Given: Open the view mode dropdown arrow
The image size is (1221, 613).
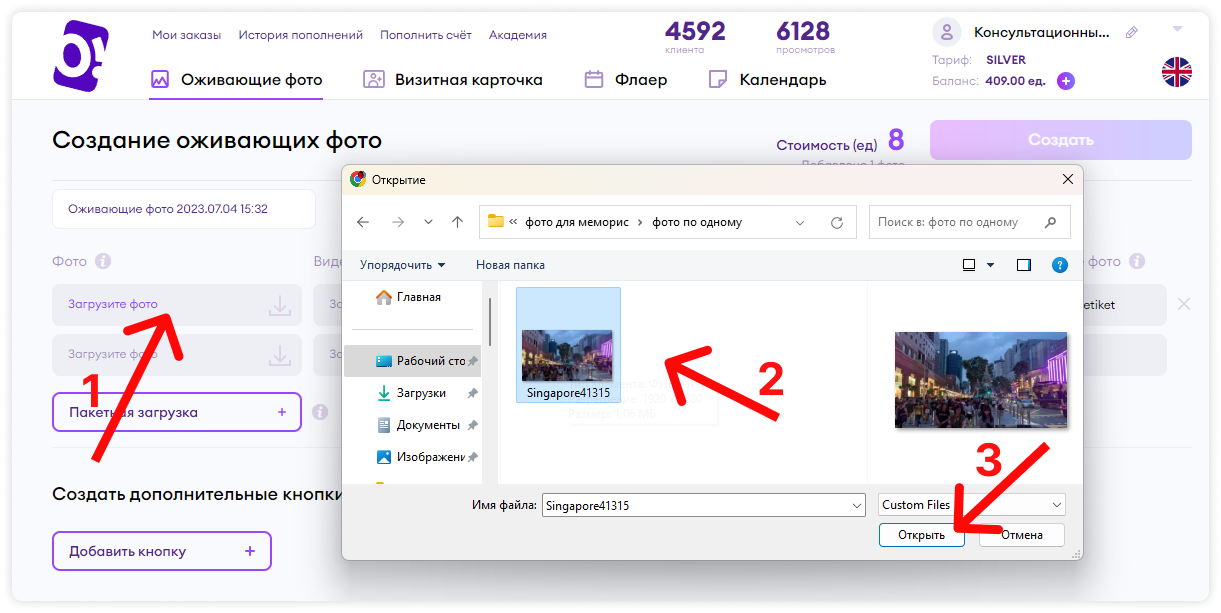Looking at the screenshot, I should click(x=991, y=265).
